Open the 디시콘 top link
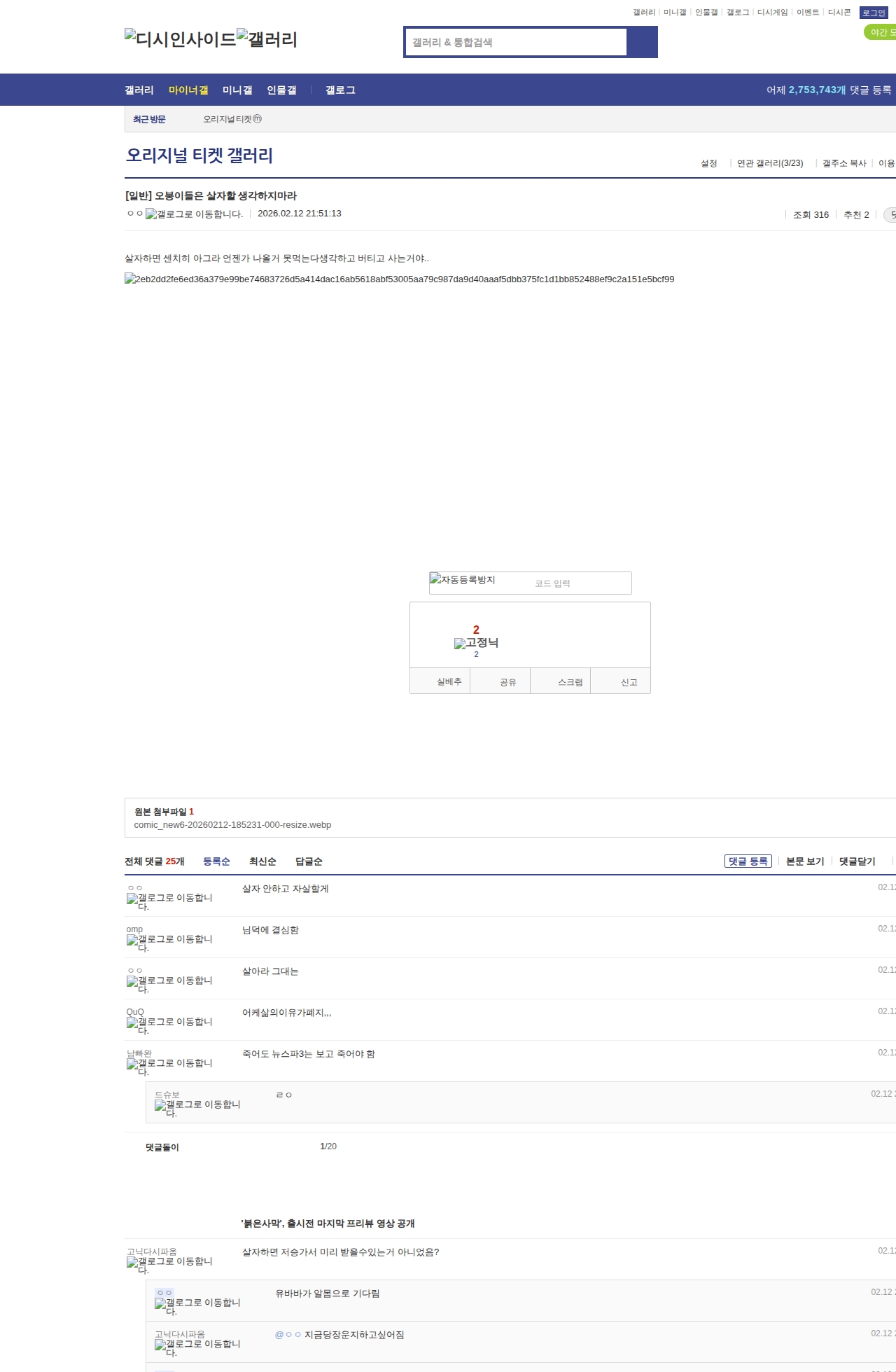The width and height of the screenshot is (896, 1372). (x=839, y=13)
